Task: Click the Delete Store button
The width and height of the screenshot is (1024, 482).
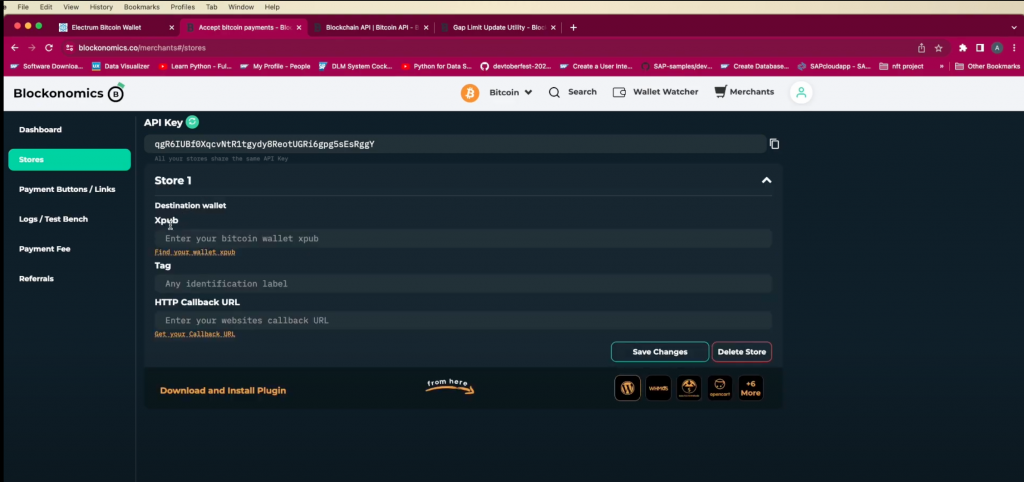Action: 742,351
